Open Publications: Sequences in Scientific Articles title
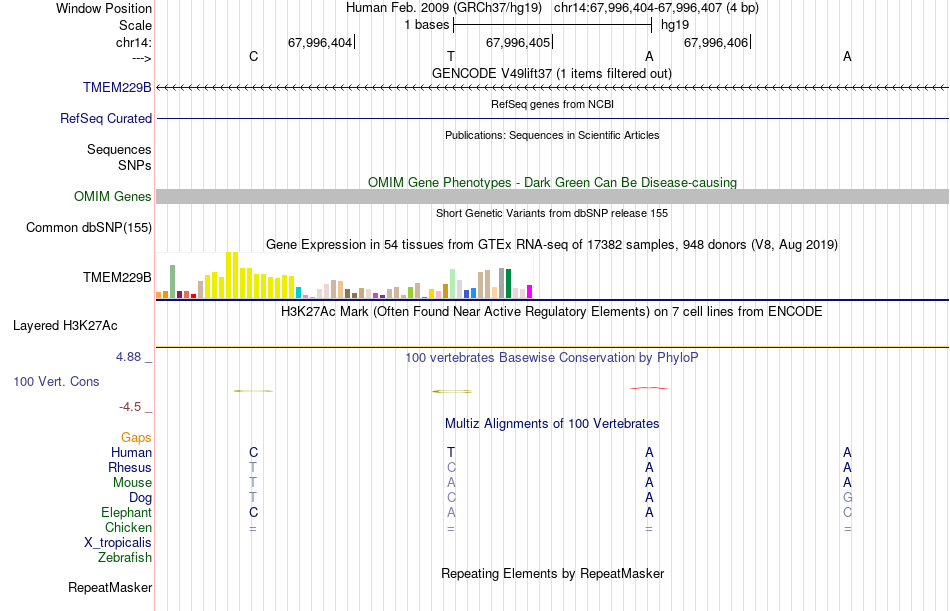Viewport: 950px width, 611px height. coord(552,135)
